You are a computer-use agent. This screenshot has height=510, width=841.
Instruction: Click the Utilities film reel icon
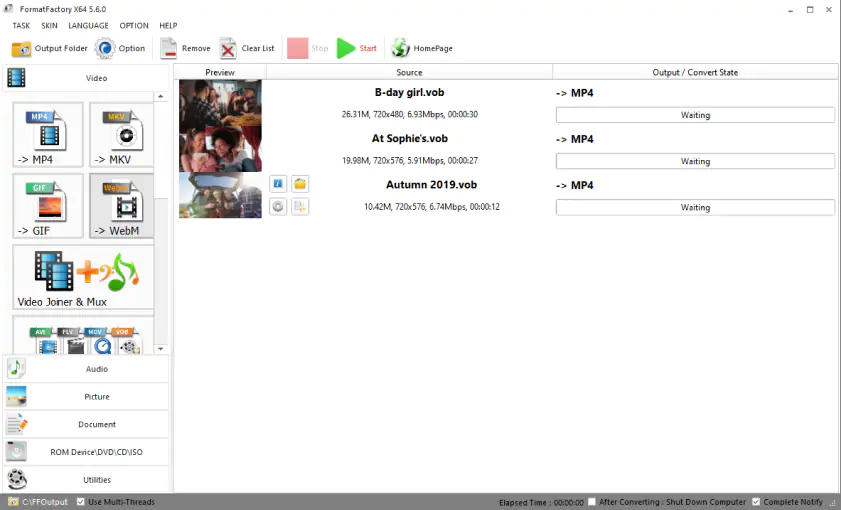click(x=16, y=479)
